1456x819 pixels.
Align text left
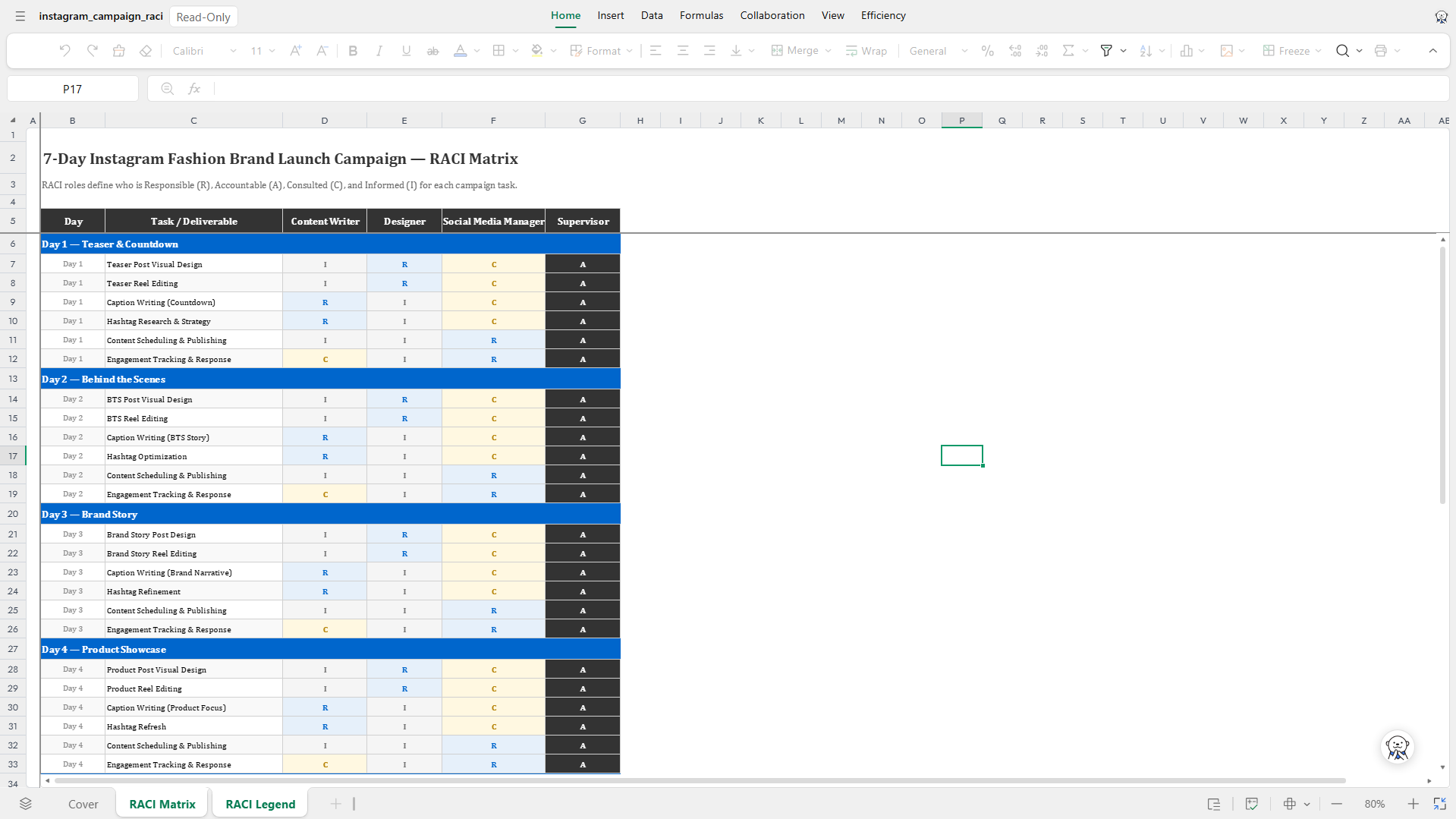pos(656,51)
